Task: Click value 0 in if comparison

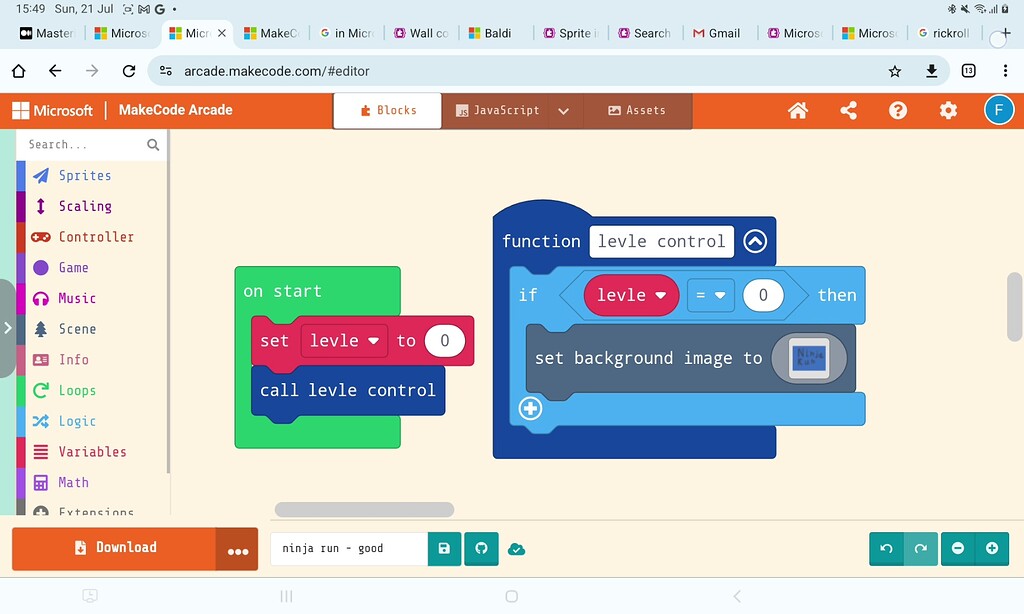Action: (763, 295)
